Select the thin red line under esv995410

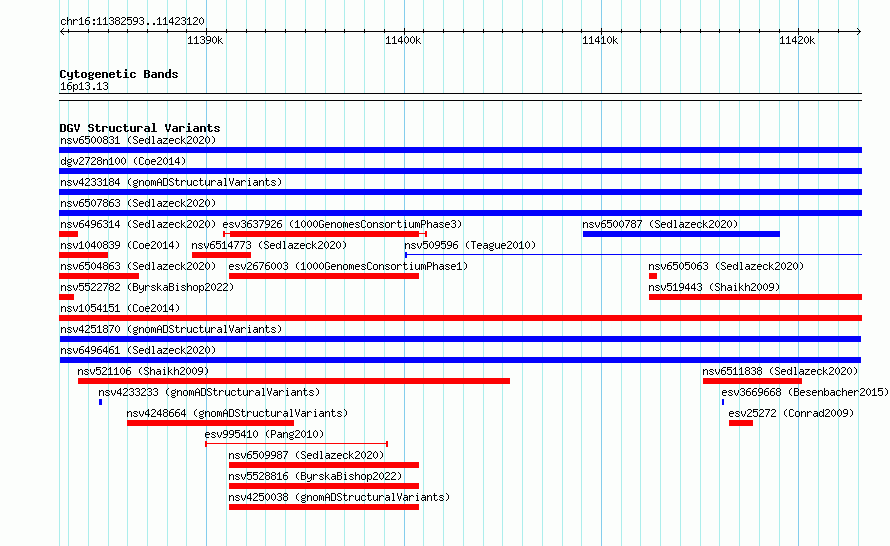(296, 444)
